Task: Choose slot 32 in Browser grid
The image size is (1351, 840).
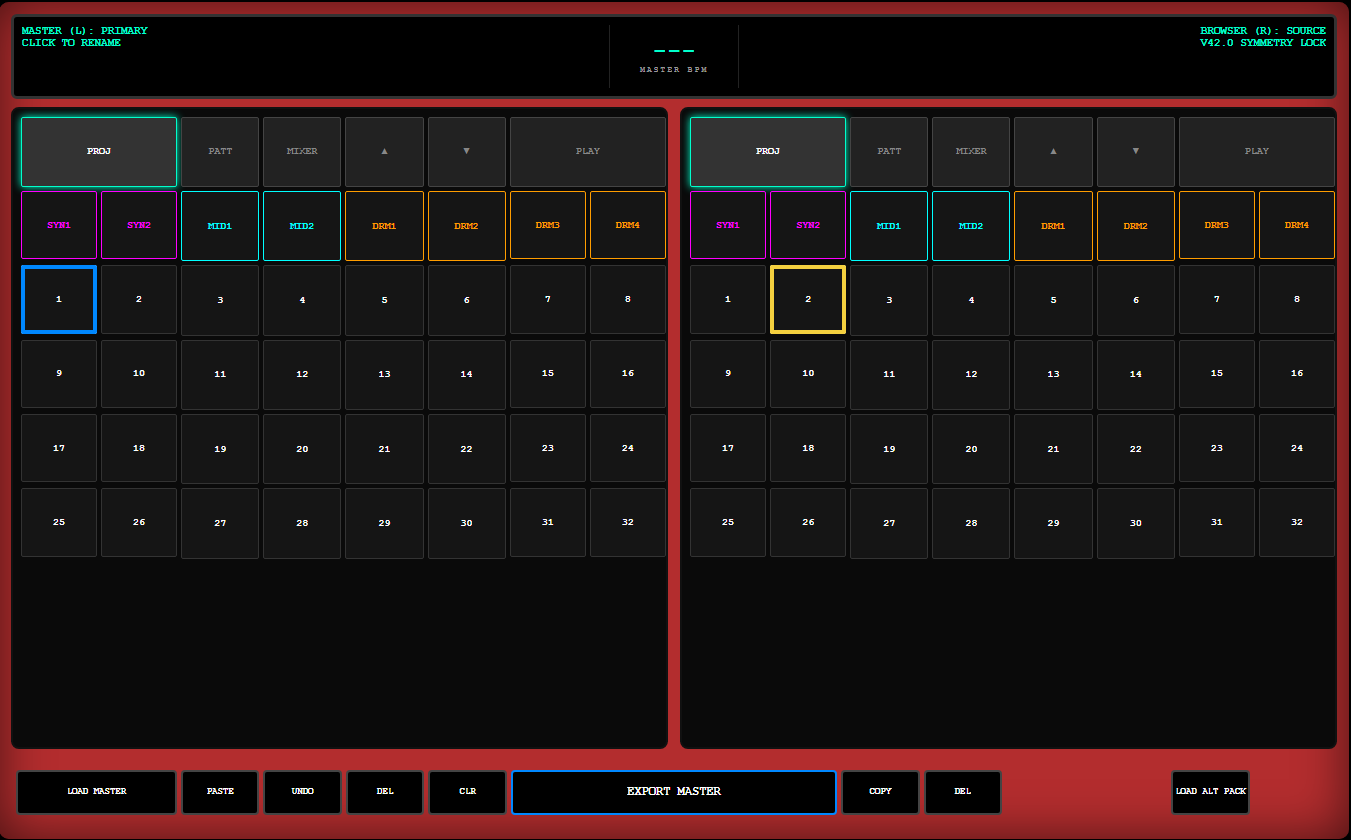Action: pyautogui.click(x=1297, y=522)
